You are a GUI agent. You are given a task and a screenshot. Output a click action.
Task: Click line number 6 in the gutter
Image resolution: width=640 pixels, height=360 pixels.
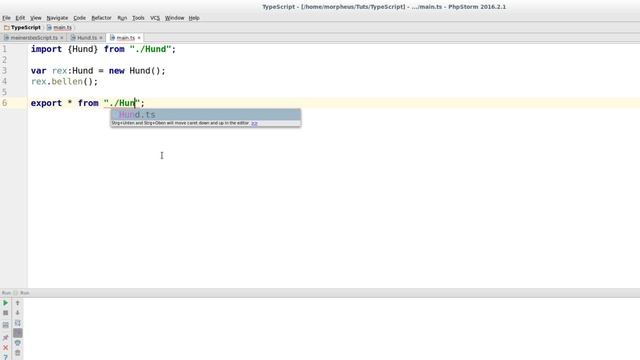[x=4, y=103]
